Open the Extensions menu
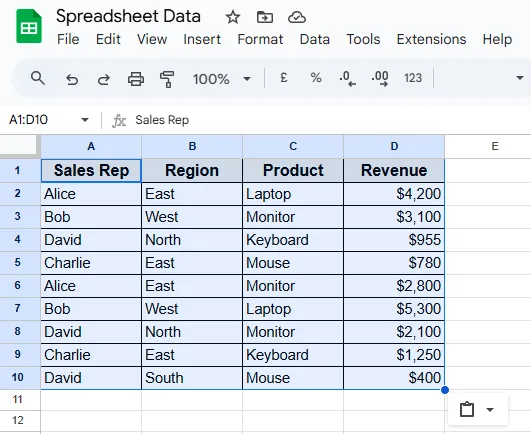The height and width of the screenshot is (434, 531). coord(431,39)
